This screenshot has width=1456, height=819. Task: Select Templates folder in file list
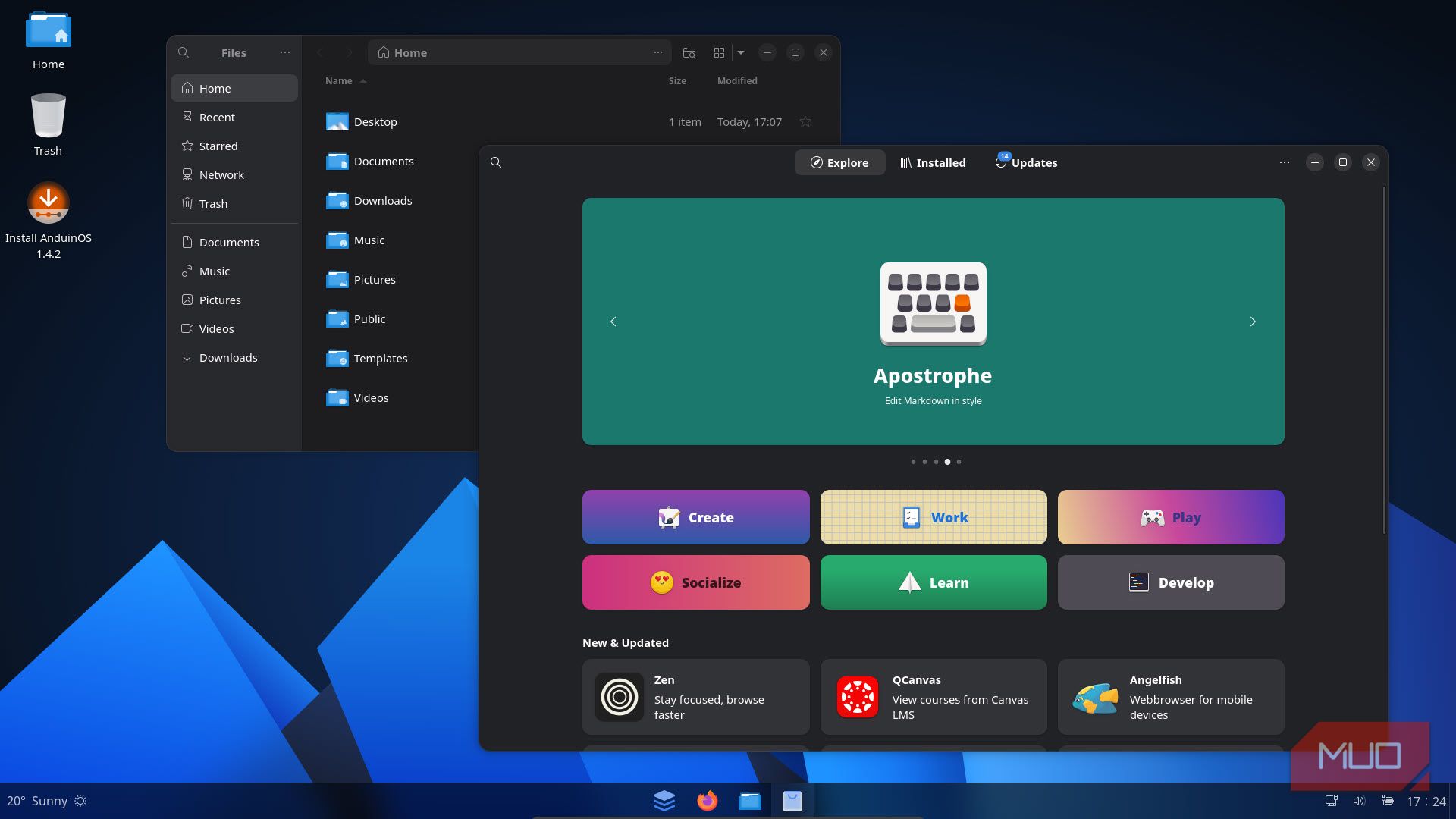click(366, 358)
